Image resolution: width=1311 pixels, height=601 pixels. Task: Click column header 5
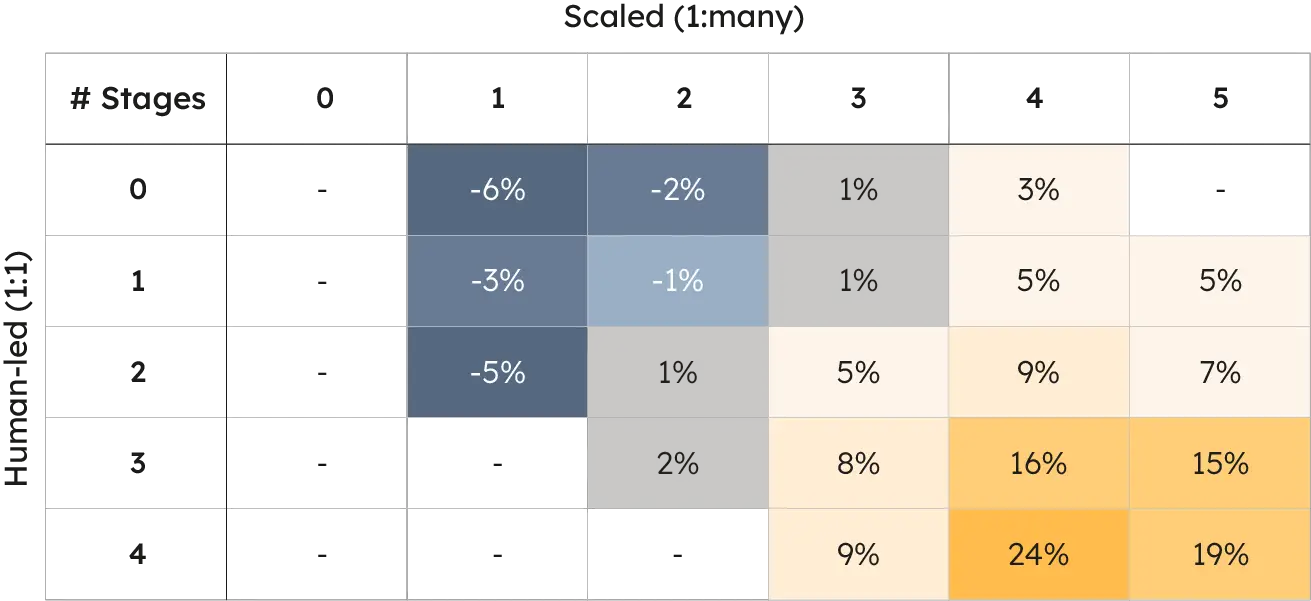pos(1220,99)
